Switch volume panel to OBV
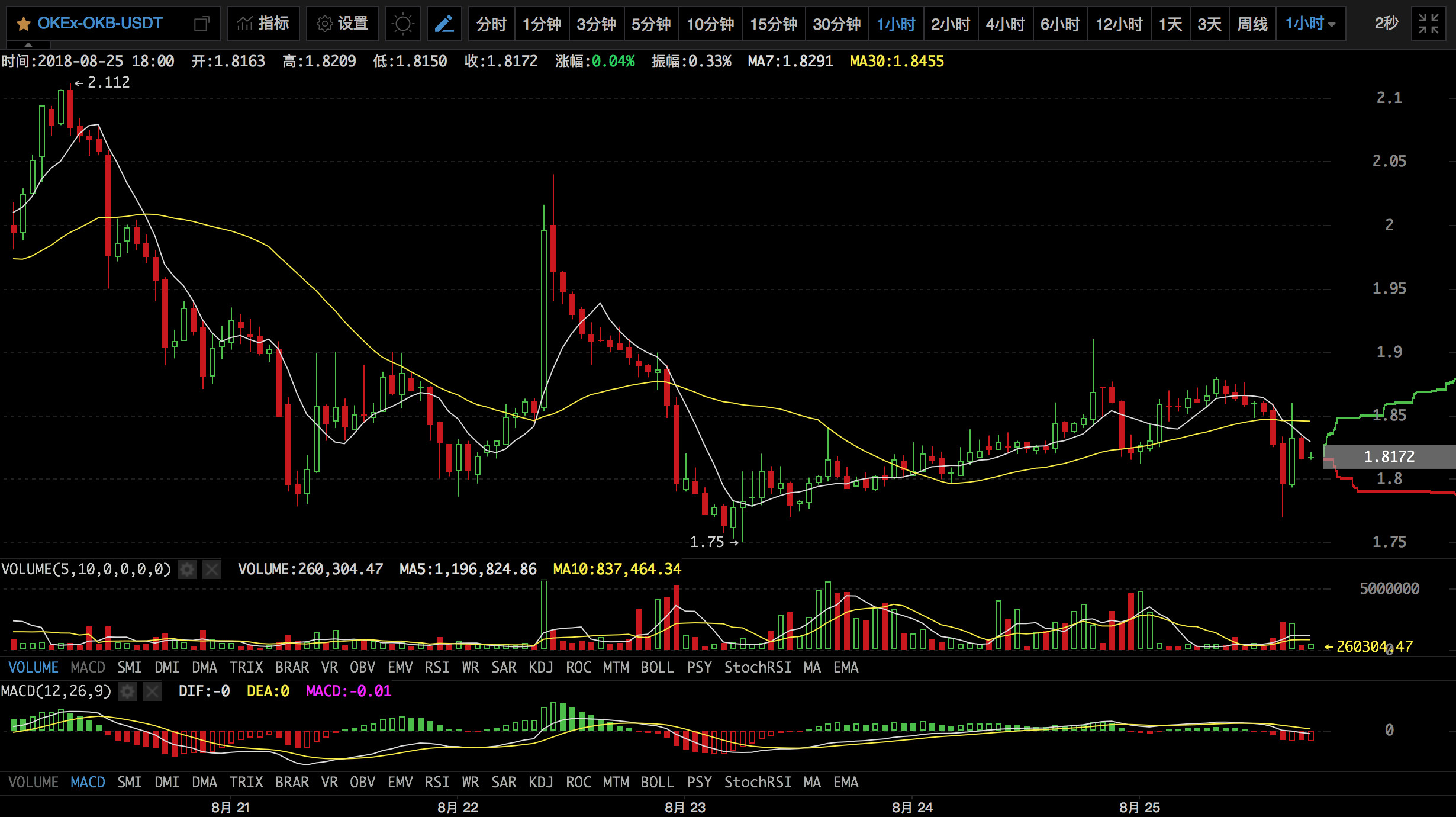Viewport: 1456px width, 817px height. point(362,667)
